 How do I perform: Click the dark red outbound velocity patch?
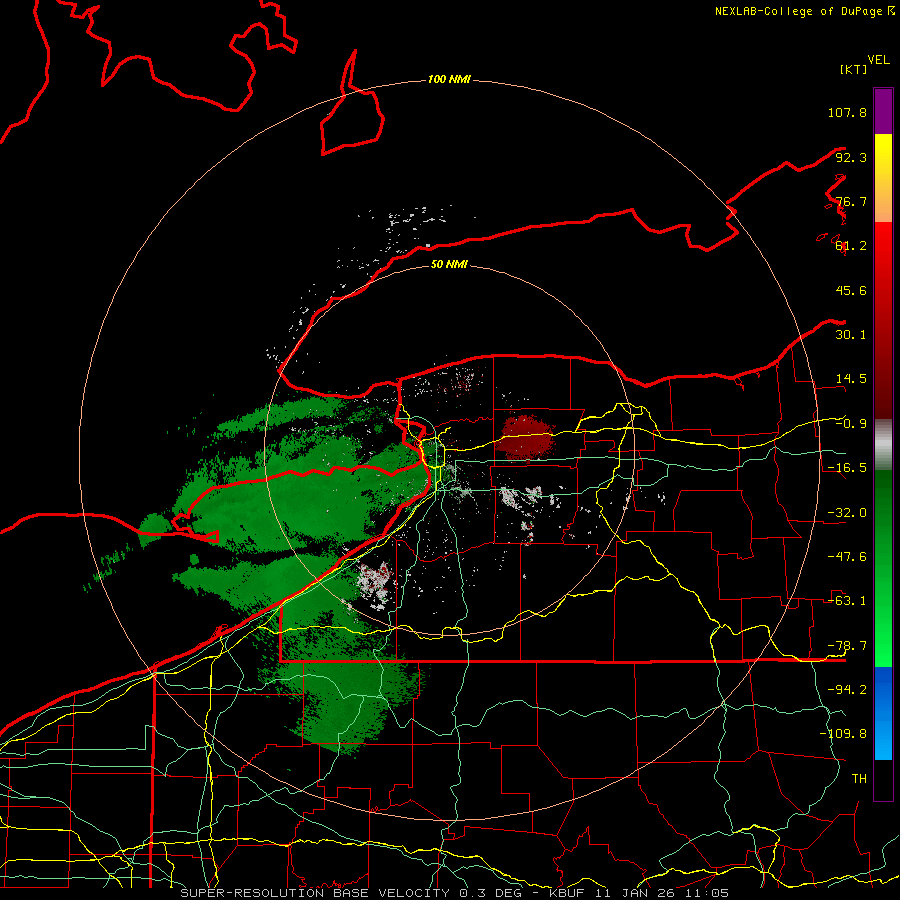click(x=527, y=437)
